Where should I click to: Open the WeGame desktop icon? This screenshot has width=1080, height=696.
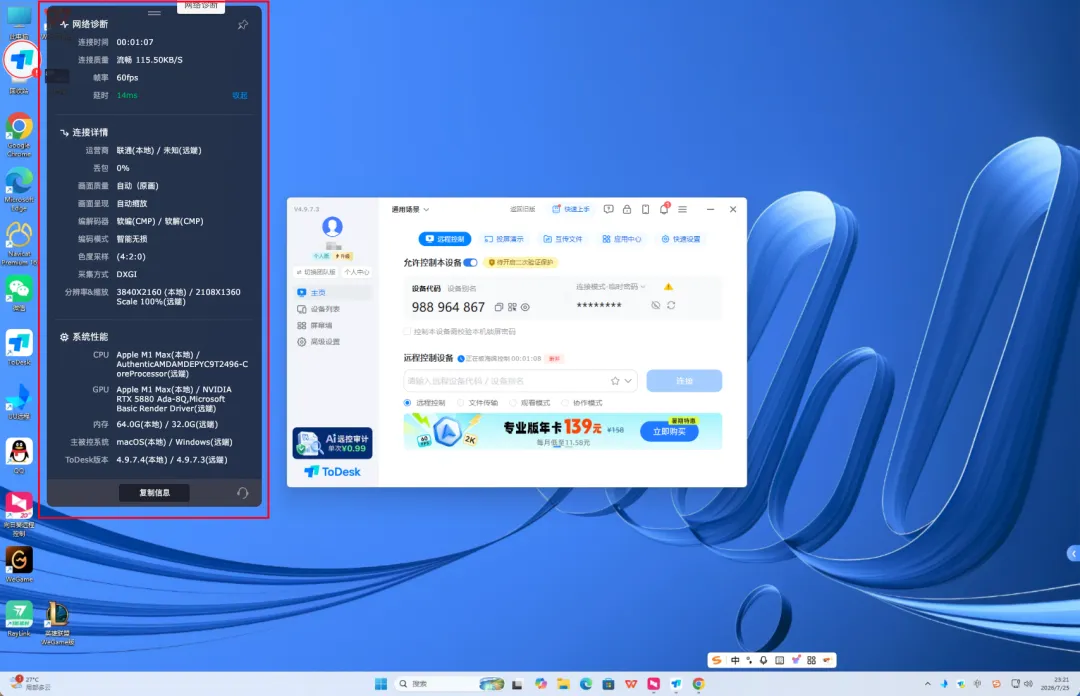19,565
